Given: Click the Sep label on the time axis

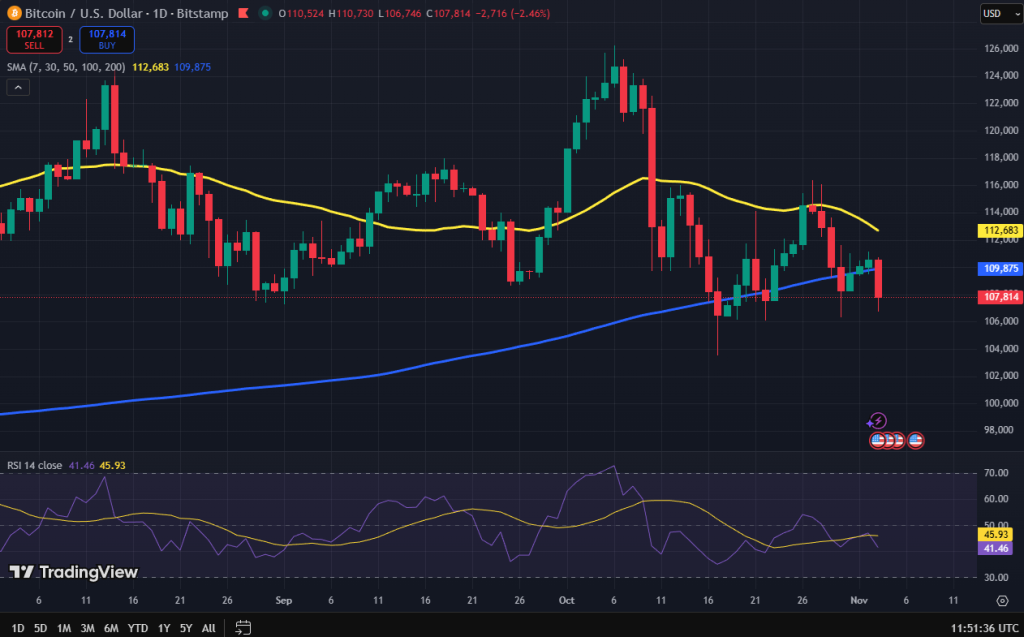Looking at the screenshot, I should [283, 600].
